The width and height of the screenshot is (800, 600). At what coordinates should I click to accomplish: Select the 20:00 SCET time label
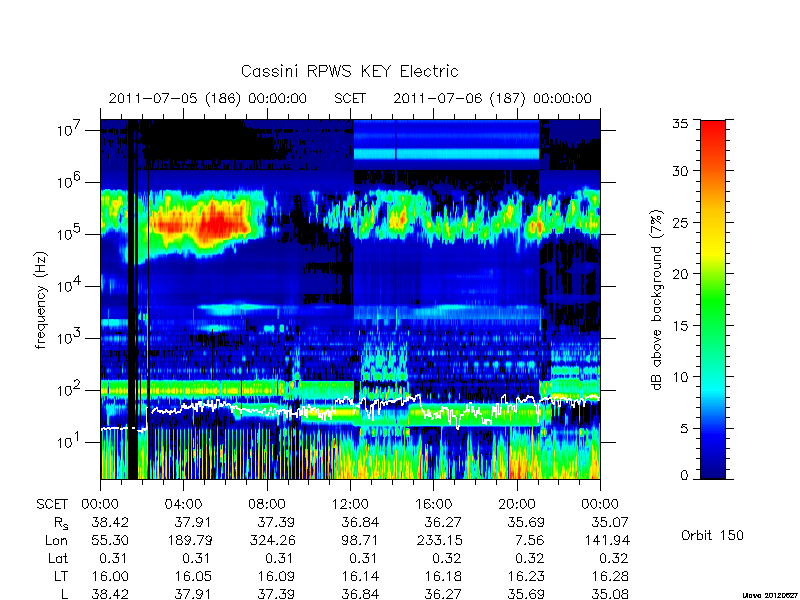pos(517,505)
